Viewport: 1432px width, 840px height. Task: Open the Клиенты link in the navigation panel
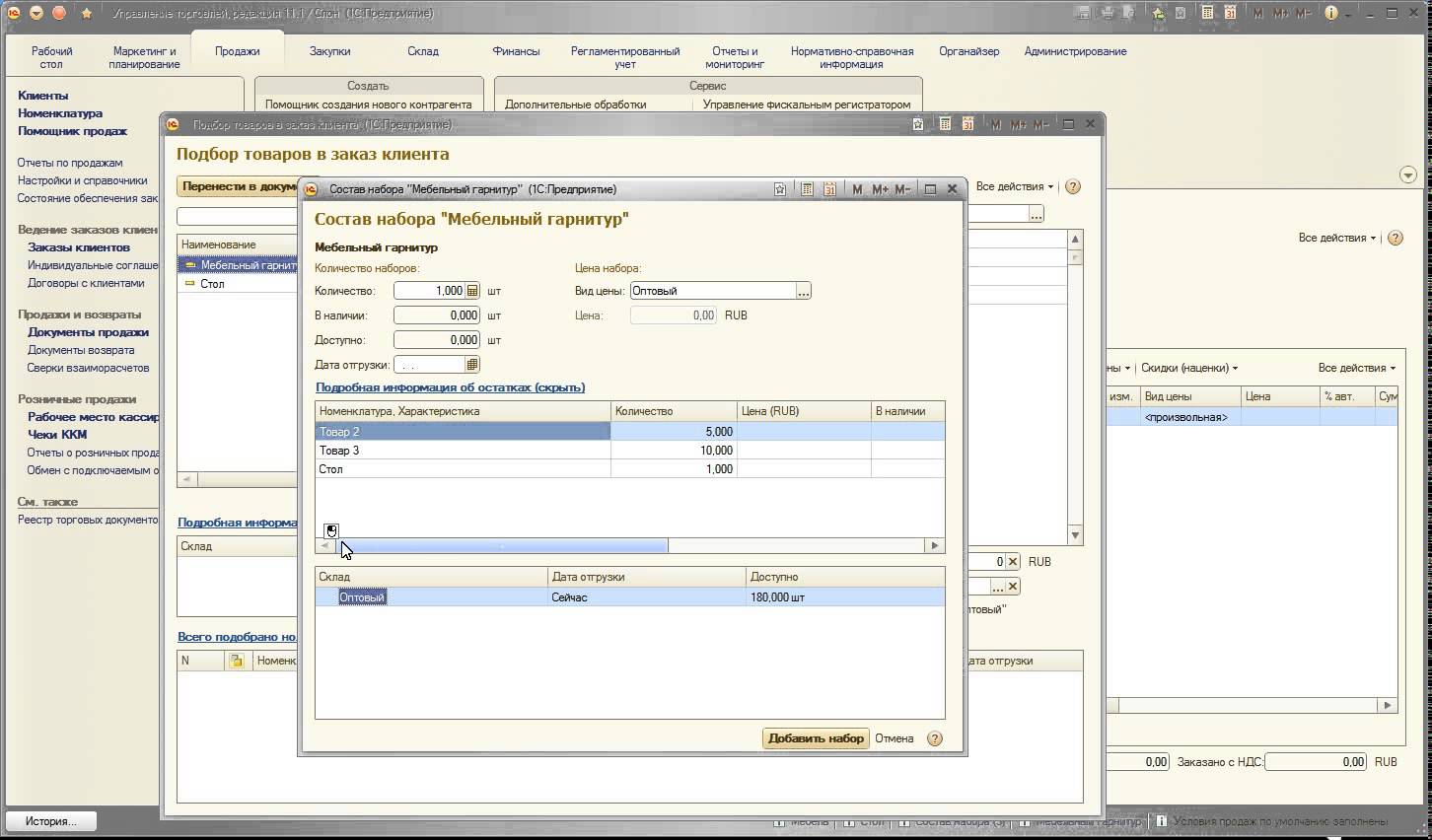click(43, 96)
